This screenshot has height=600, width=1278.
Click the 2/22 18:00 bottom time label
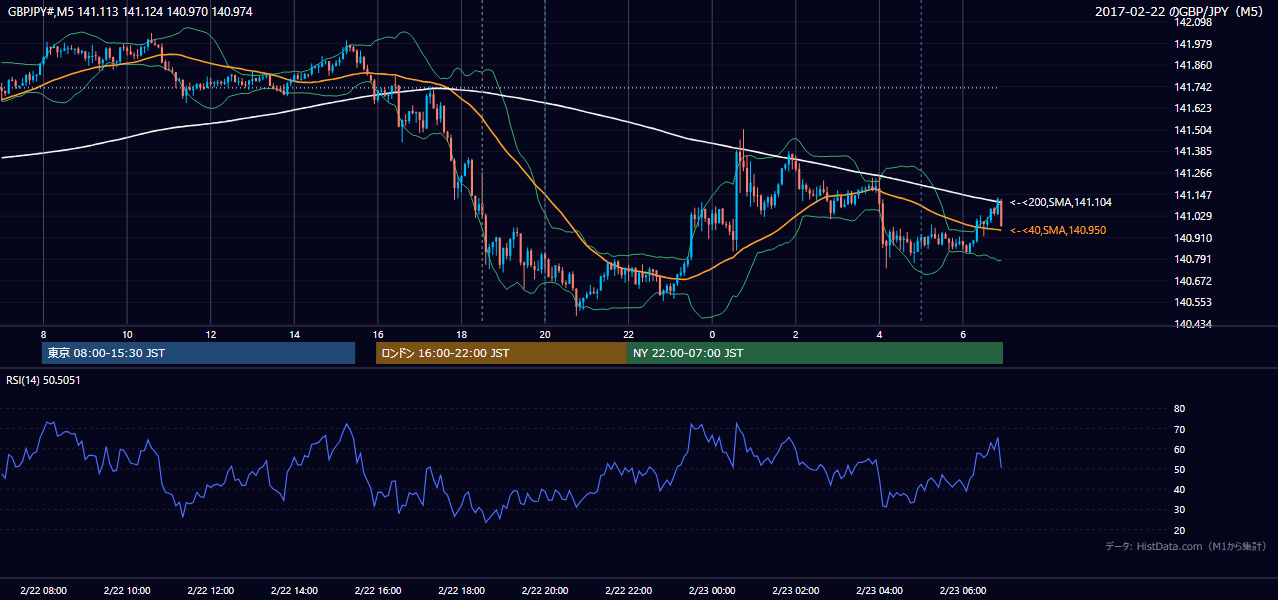click(461, 590)
